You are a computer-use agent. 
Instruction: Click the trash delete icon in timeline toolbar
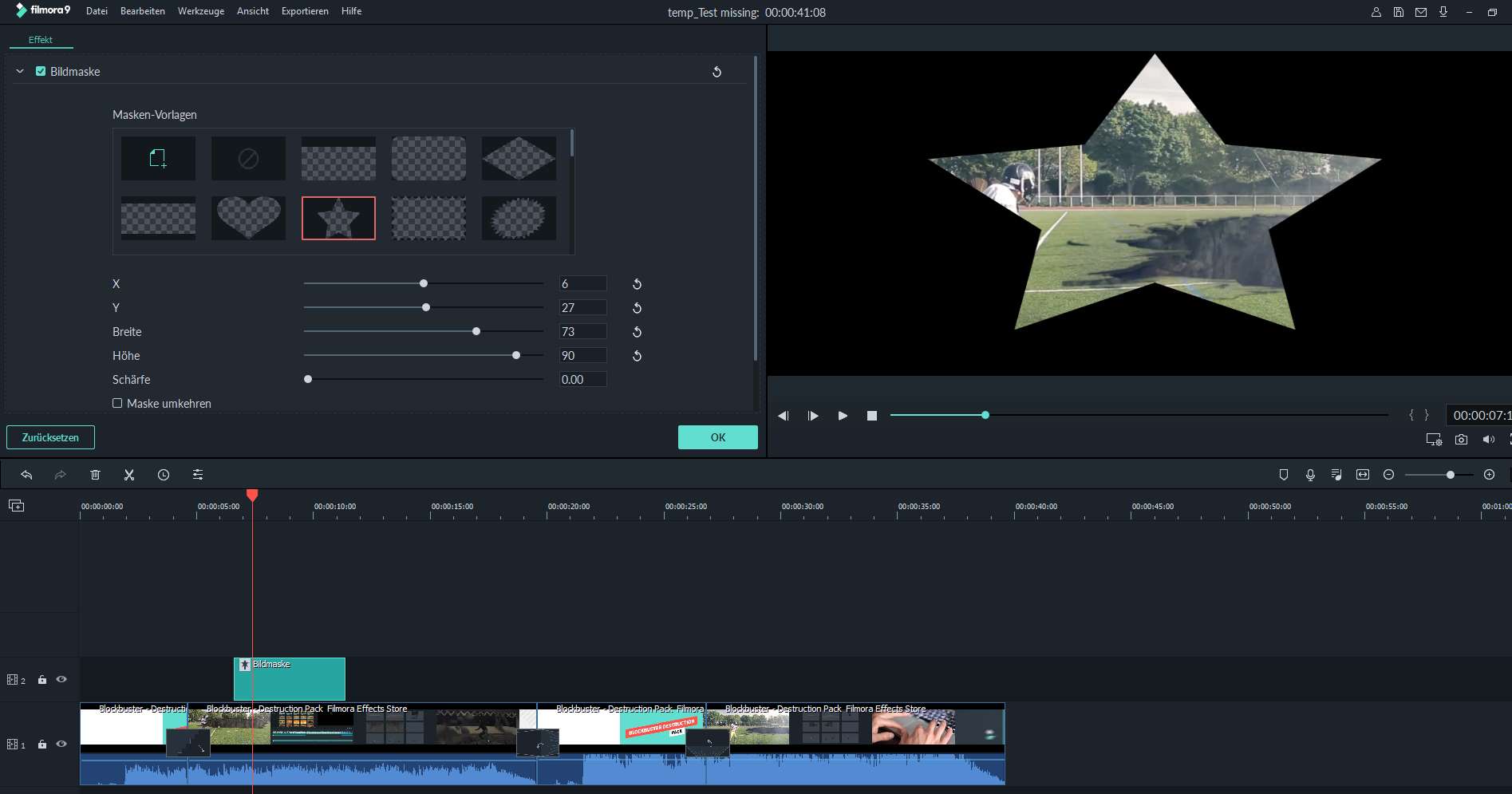coord(95,475)
